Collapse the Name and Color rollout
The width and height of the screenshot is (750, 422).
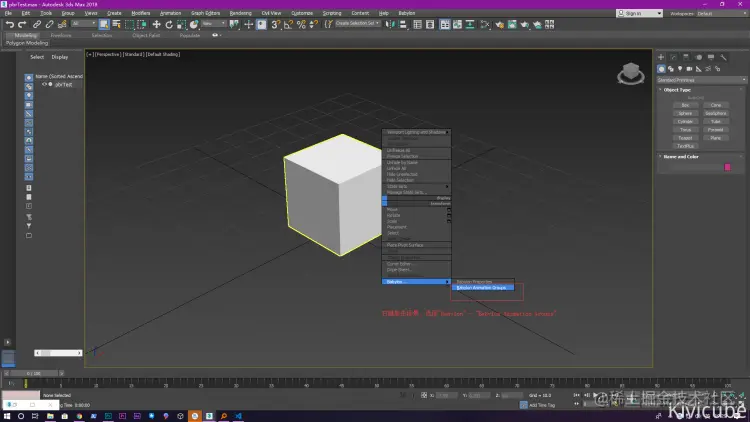coord(681,157)
